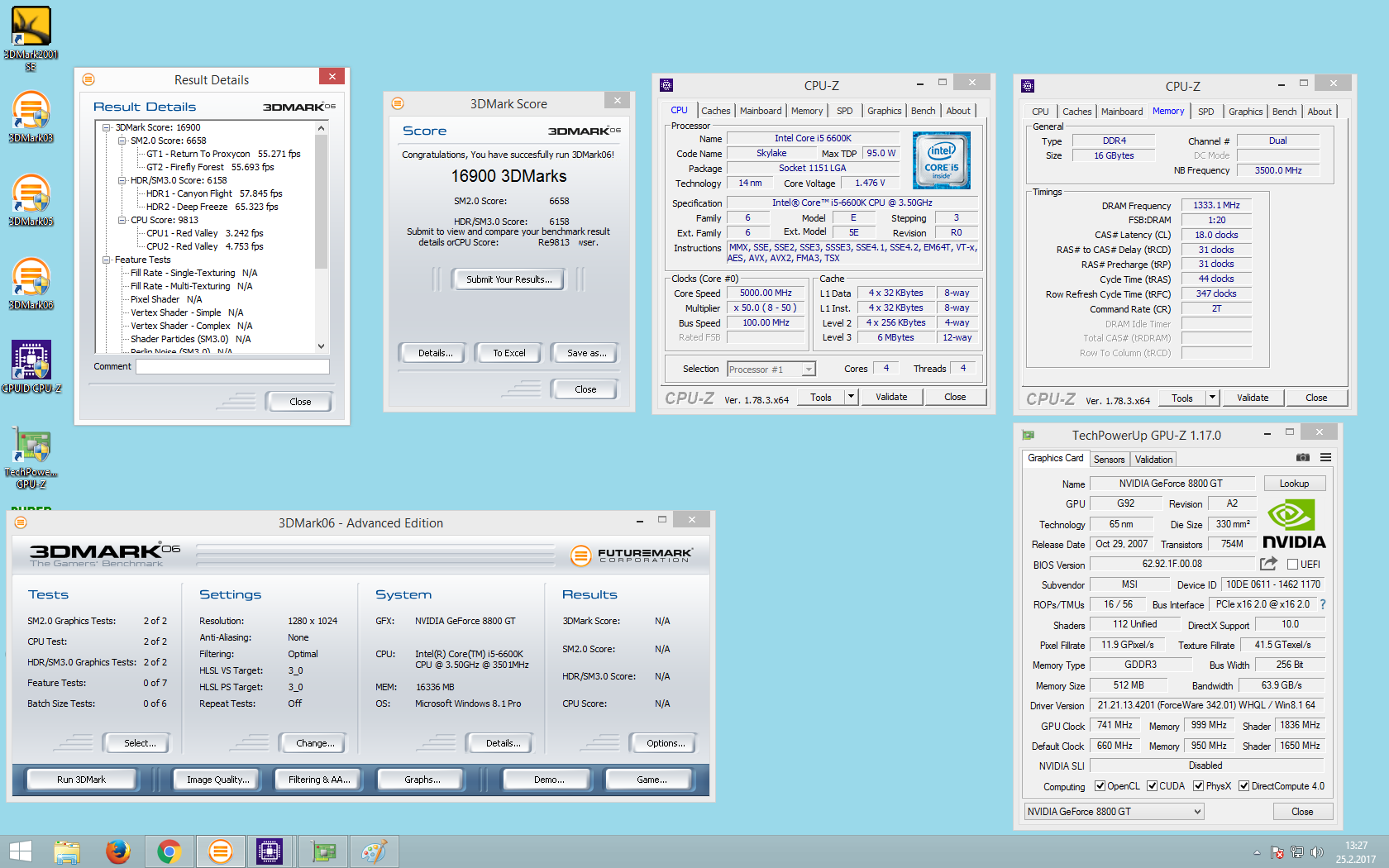Open SPD tab in right CPU-Z window
The height and width of the screenshot is (868, 1389).
click(x=1206, y=112)
